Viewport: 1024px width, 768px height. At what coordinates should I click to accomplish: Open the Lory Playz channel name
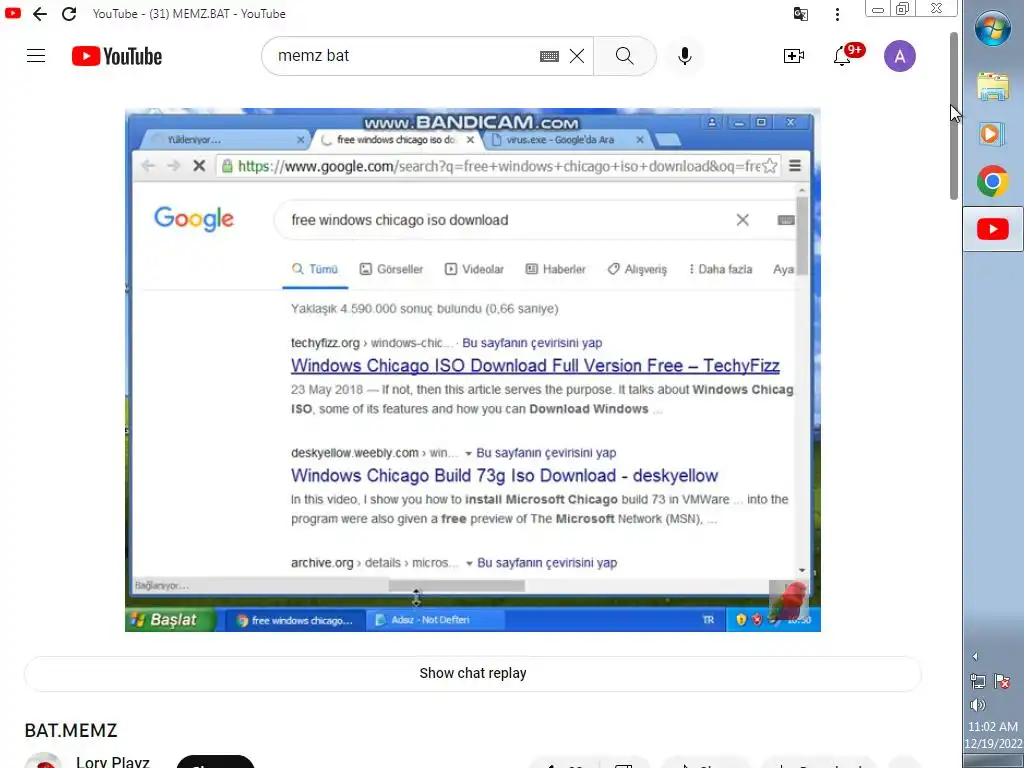(x=112, y=761)
